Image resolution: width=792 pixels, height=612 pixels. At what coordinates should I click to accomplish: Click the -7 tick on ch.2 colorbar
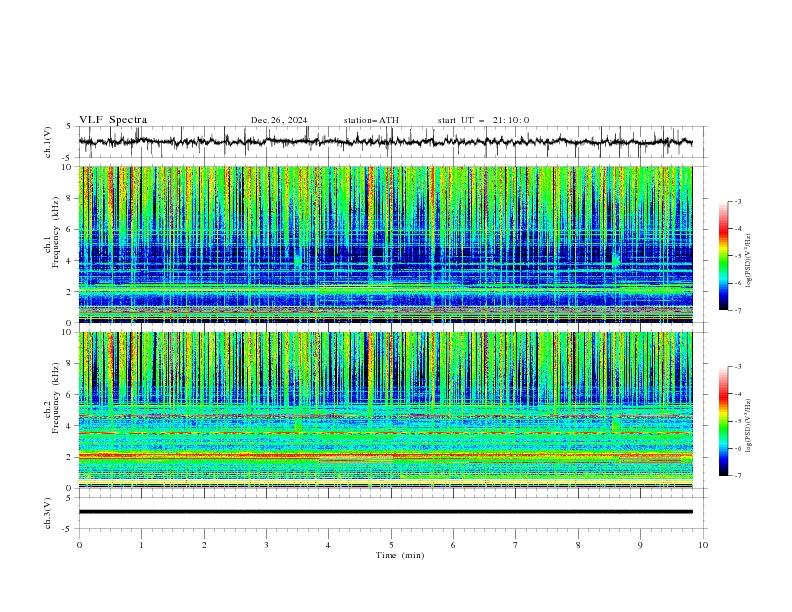(737, 476)
